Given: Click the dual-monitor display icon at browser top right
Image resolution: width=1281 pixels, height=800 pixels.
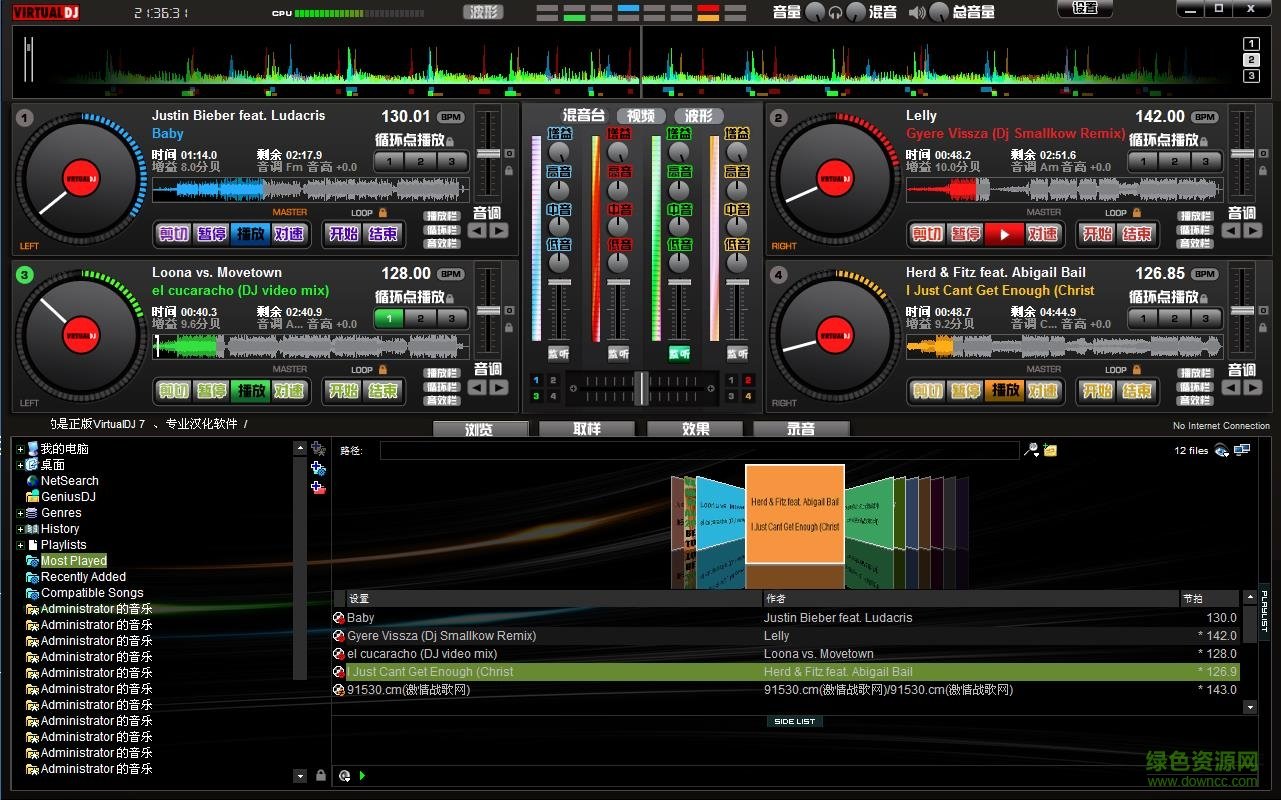Looking at the screenshot, I should point(1242,449).
